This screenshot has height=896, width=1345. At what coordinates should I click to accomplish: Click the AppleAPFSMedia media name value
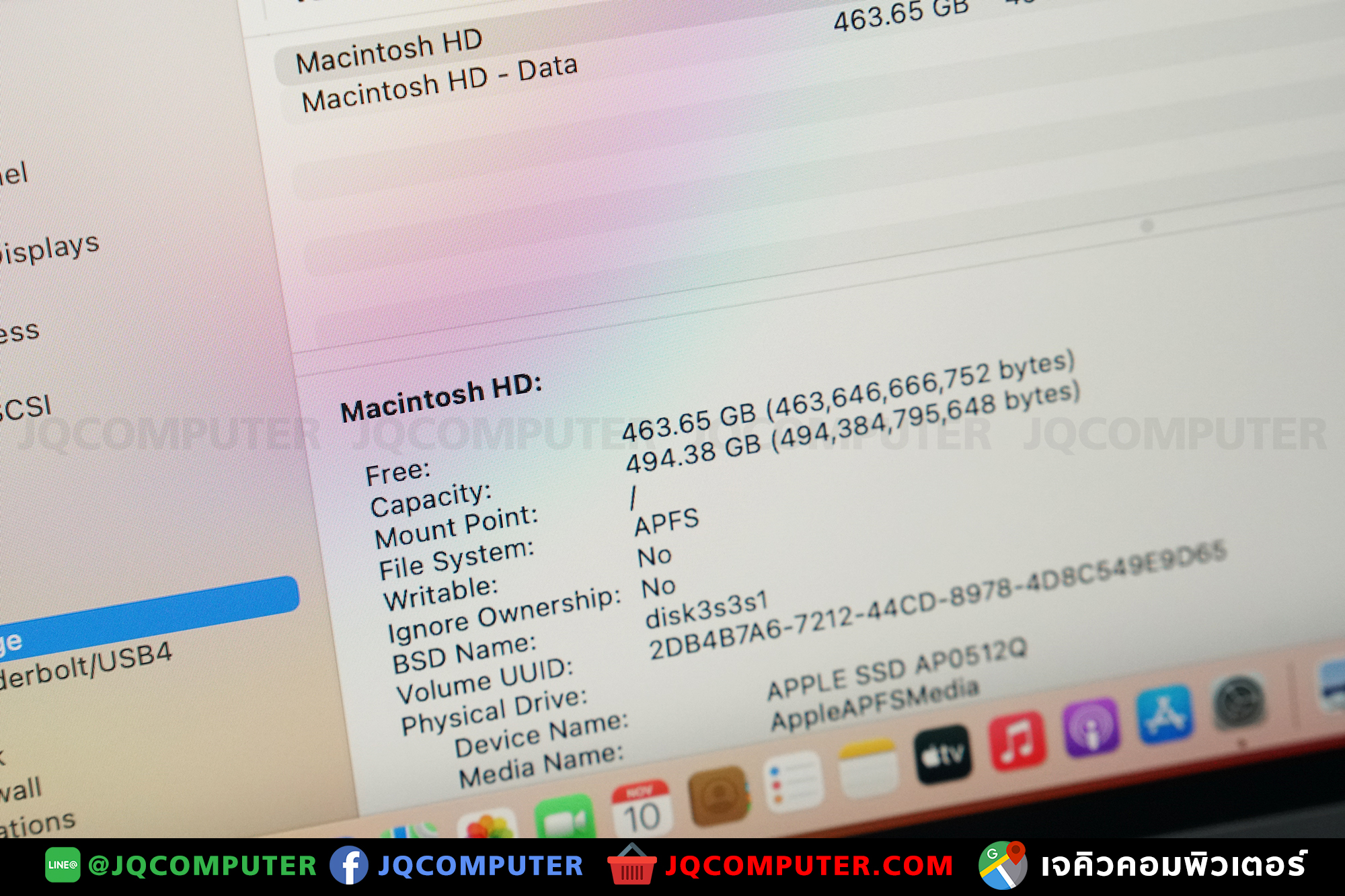click(874, 704)
